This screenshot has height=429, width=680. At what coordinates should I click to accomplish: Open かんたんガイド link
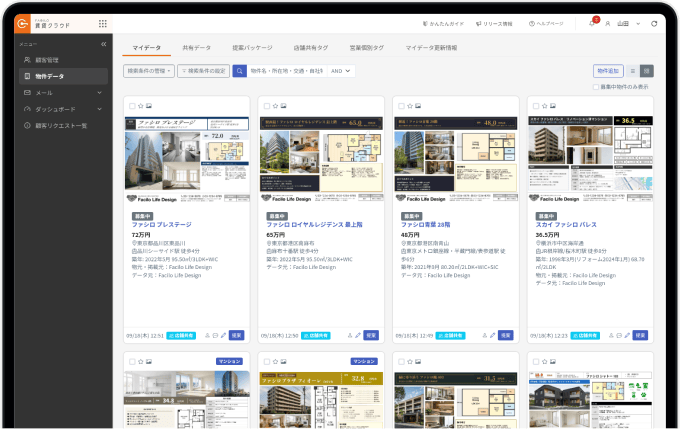tap(443, 24)
